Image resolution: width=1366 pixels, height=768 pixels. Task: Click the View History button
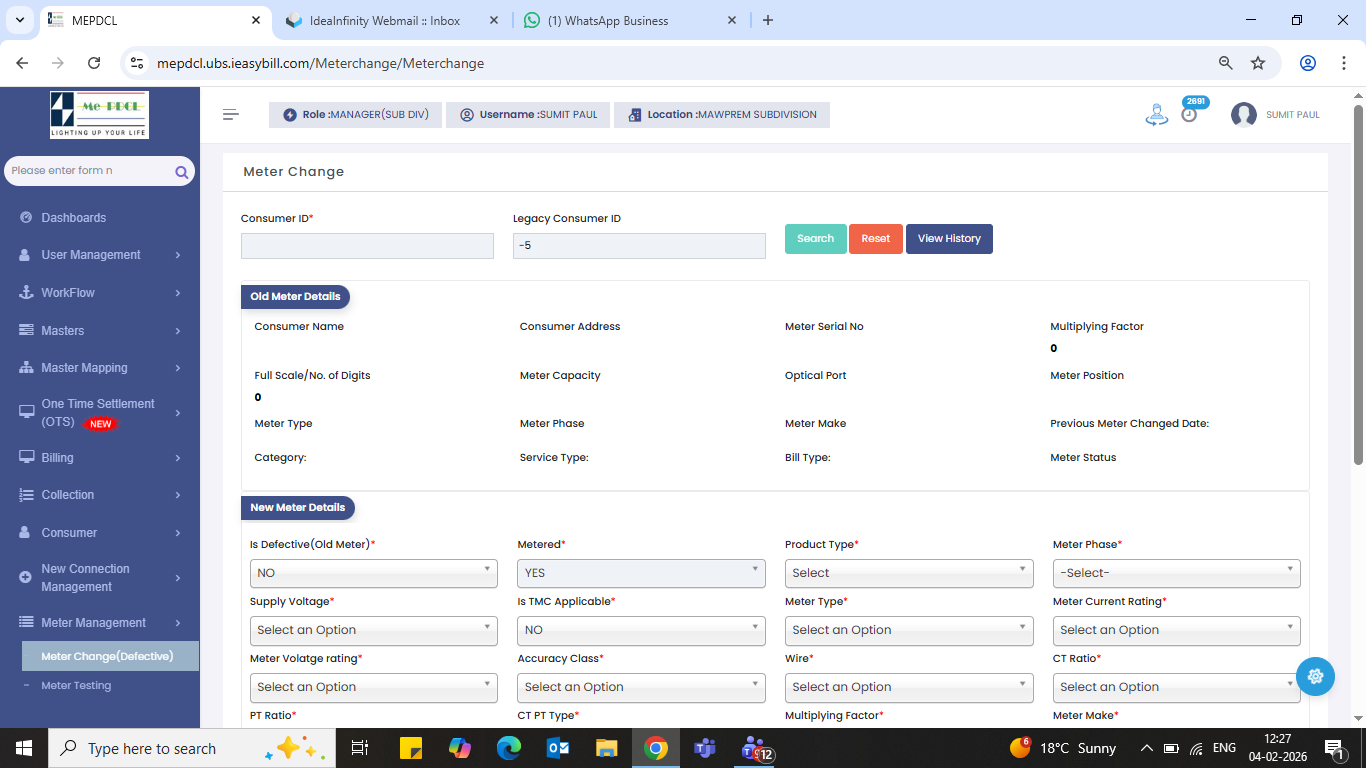click(x=949, y=239)
